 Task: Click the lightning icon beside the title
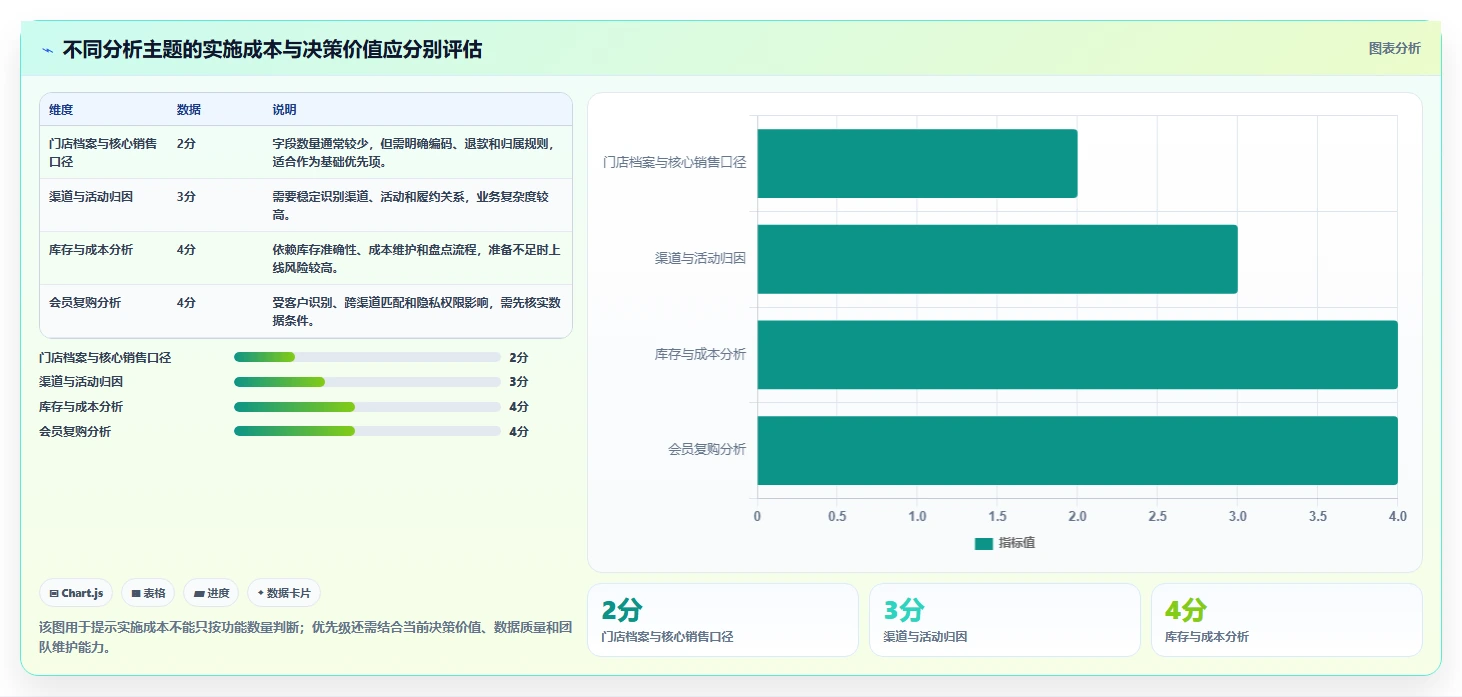(x=47, y=50)
